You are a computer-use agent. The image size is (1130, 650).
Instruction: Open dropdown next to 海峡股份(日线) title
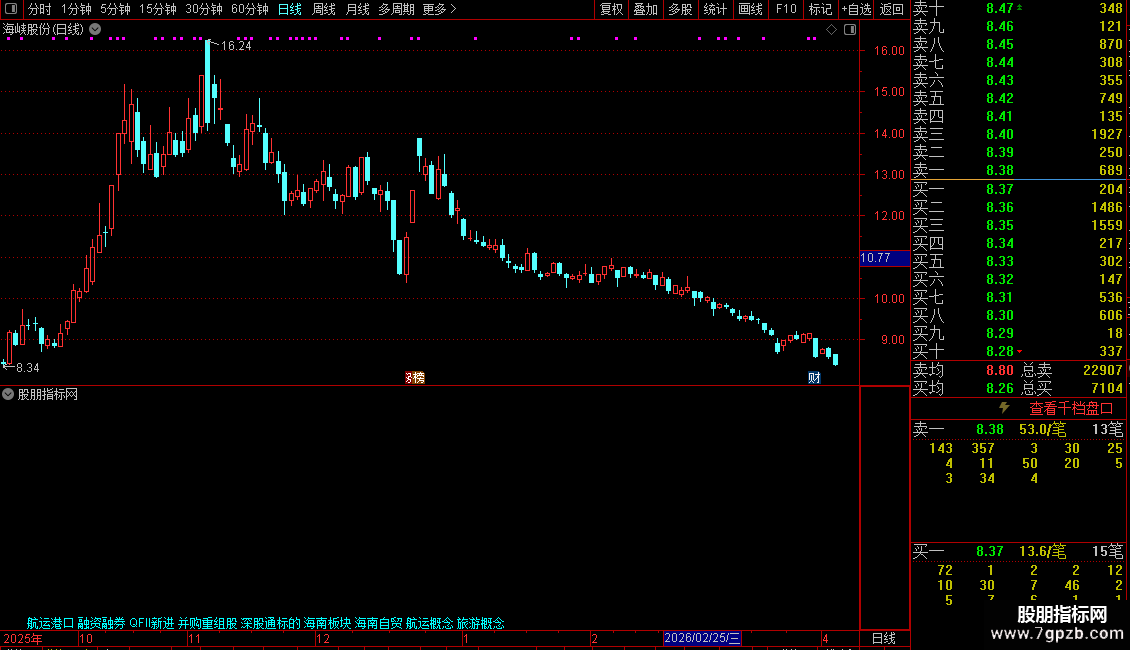pyautogui.click(x=95, y=30)
